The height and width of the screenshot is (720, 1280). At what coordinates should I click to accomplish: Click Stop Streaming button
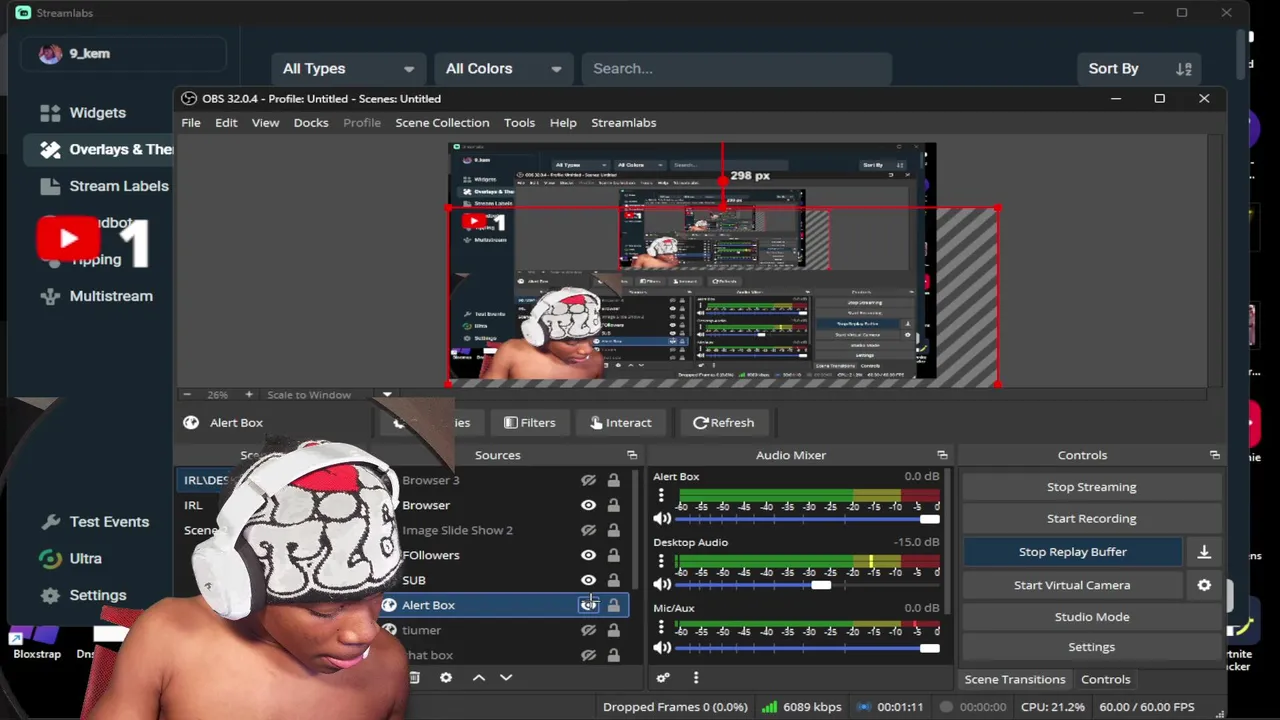pos(1092,487)
